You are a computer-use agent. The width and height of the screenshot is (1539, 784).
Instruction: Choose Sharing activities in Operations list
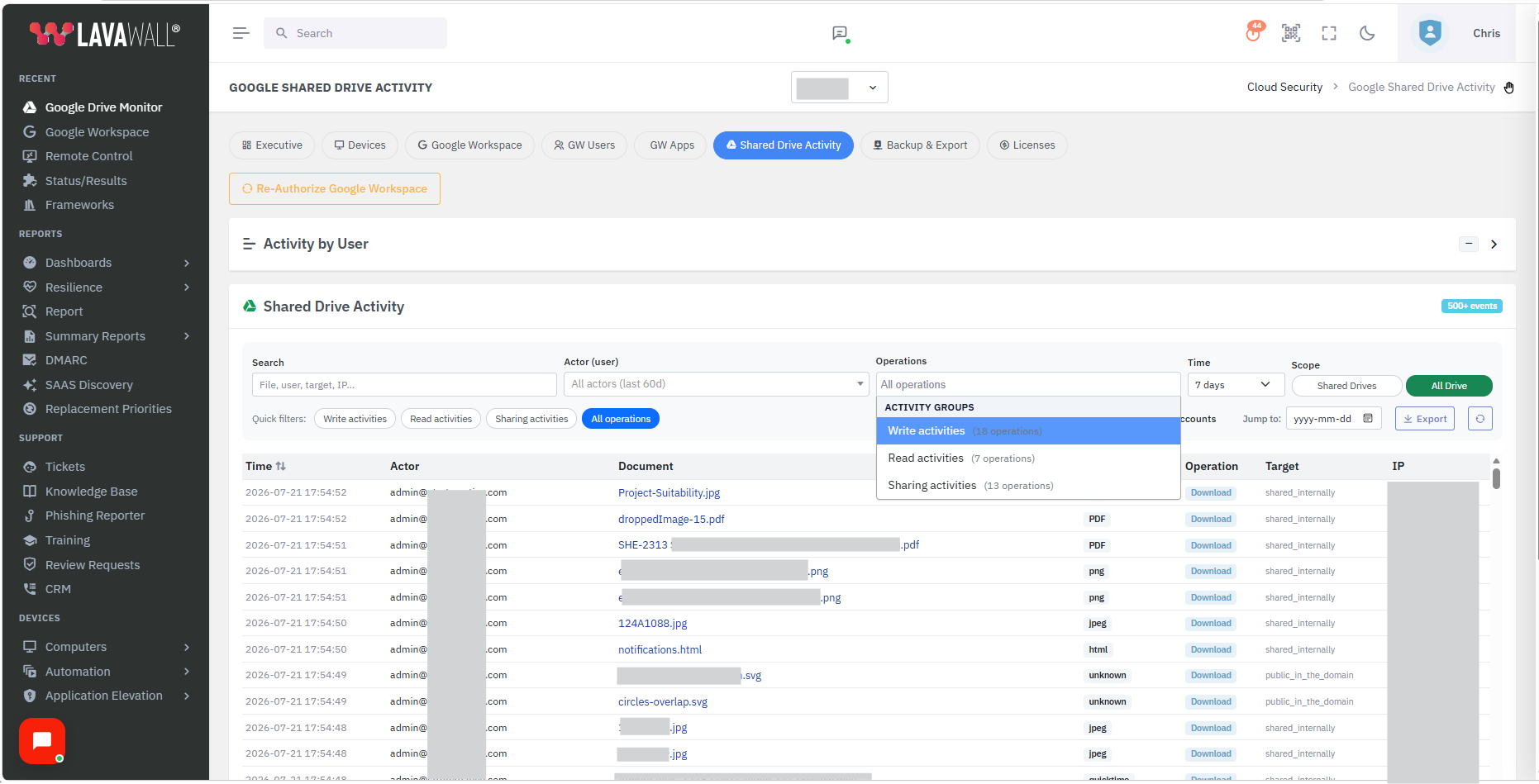click(1028, 486)
